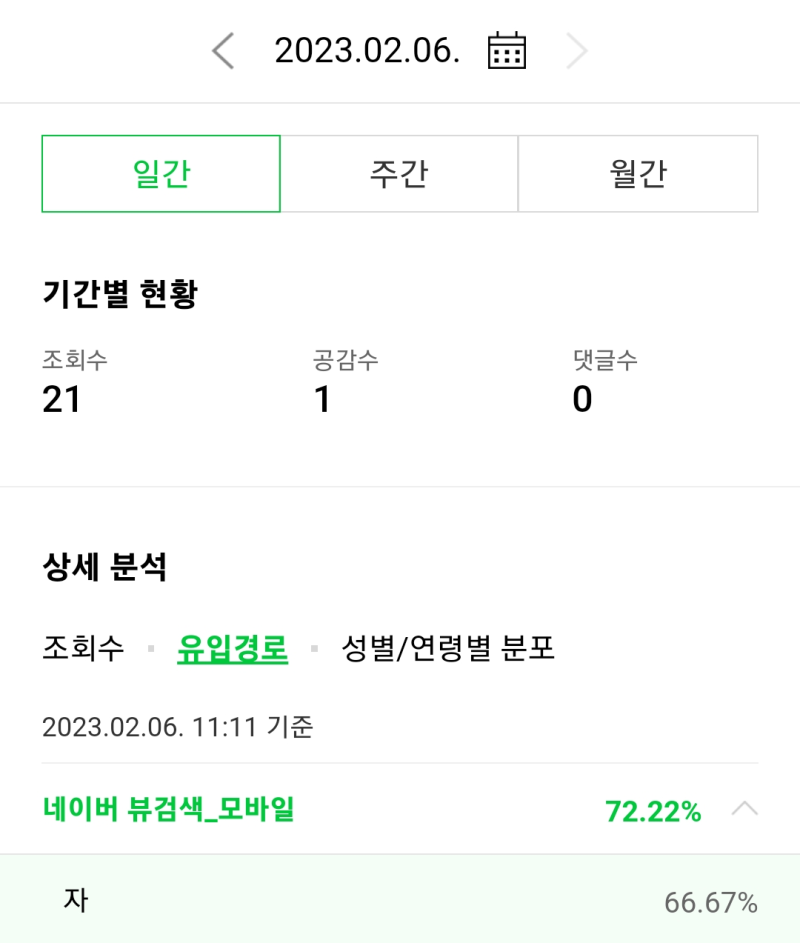800x943 pixels.
Task: Select the 일간 daily tab
Action: [161, 174]
